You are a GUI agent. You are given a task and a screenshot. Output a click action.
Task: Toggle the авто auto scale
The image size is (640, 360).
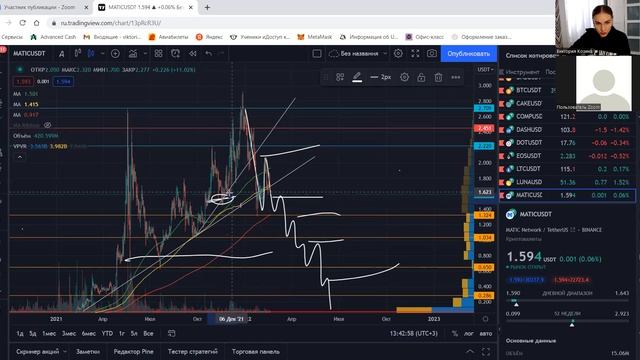click(486, 333)
